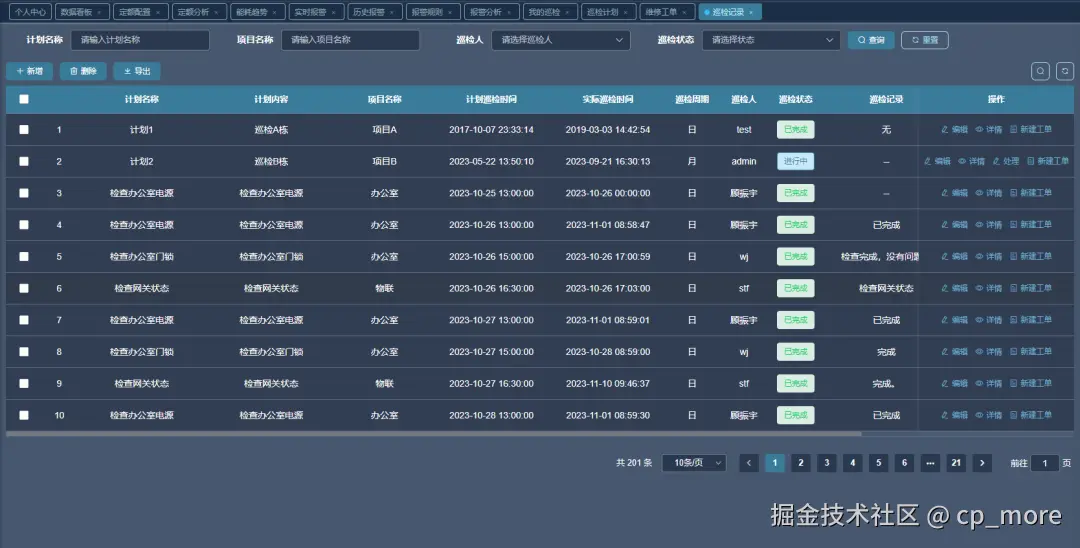
Task: Check the checkbox for row 10
Action: tap(24, 414)
